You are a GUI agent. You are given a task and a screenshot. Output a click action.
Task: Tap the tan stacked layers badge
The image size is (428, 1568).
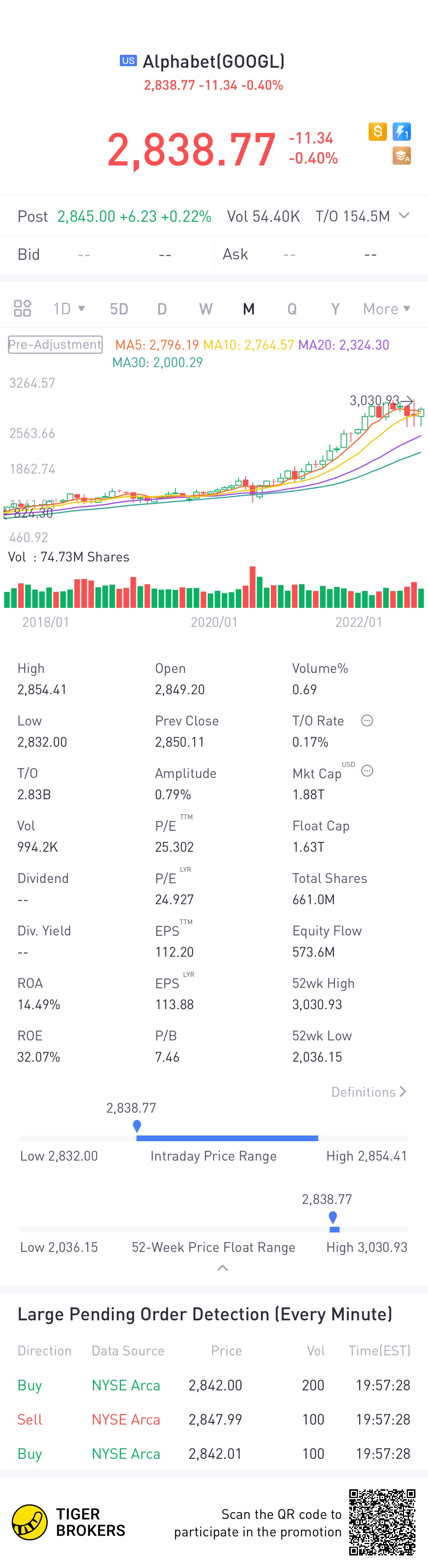point(401,156)
